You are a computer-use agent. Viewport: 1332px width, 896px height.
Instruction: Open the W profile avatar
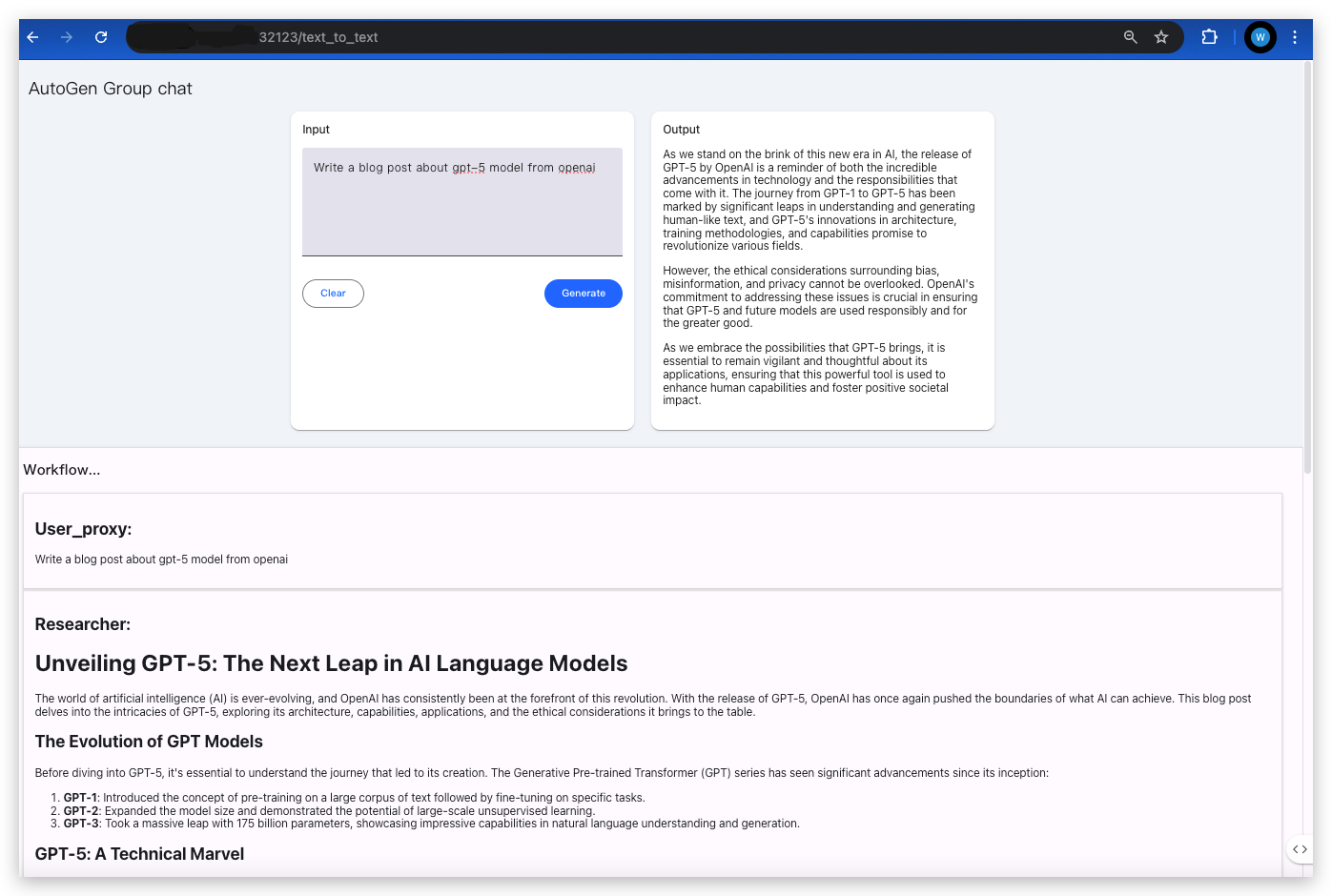[x=1260, y=36]
